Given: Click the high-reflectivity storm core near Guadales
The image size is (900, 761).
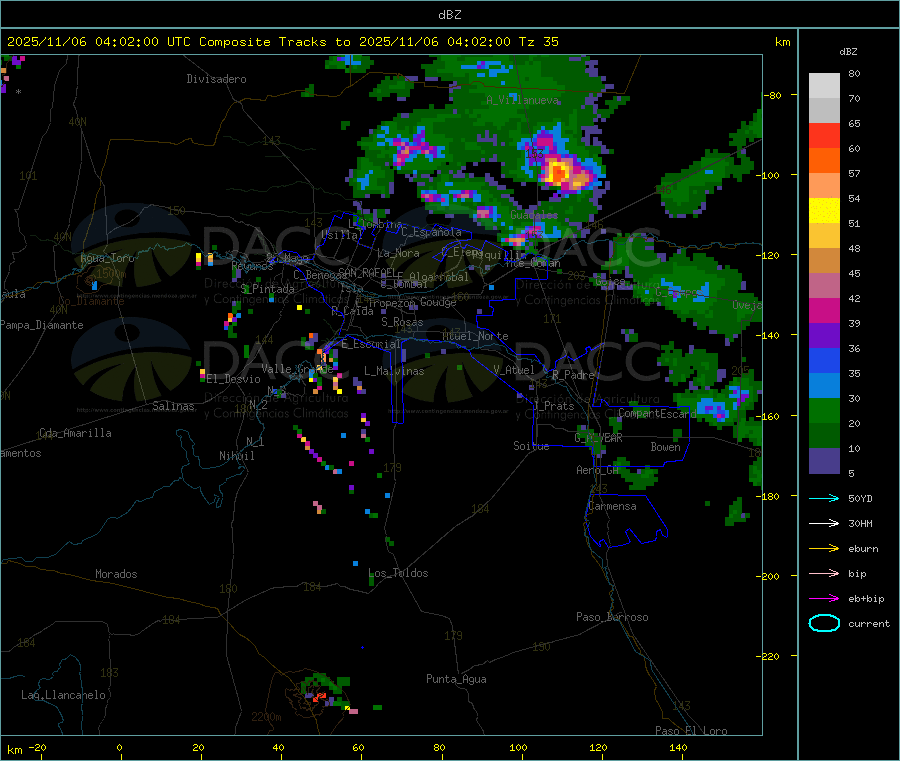Looking at the screenshot, I should coord(560,171).
